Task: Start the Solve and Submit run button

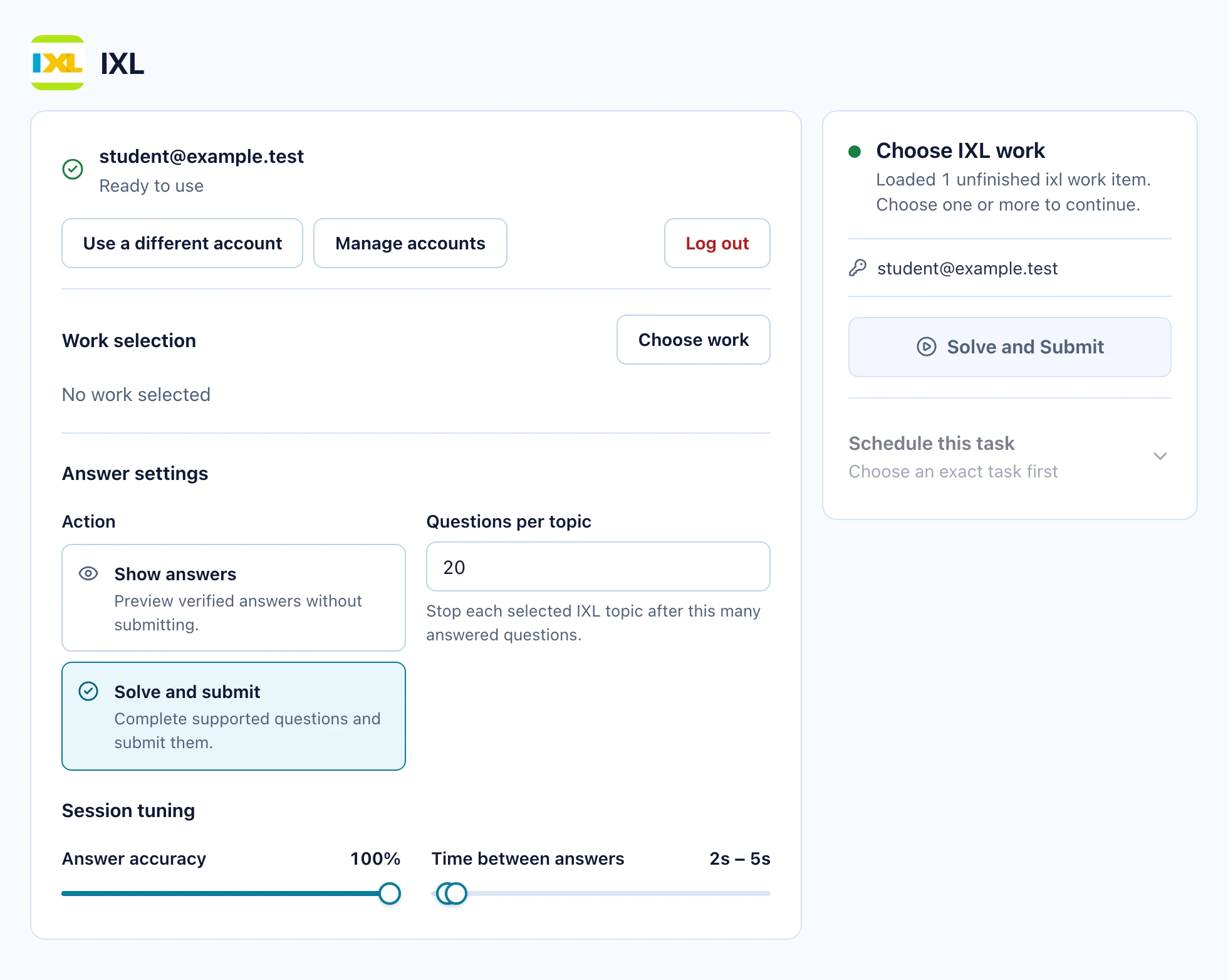Action: (1010, 347)
